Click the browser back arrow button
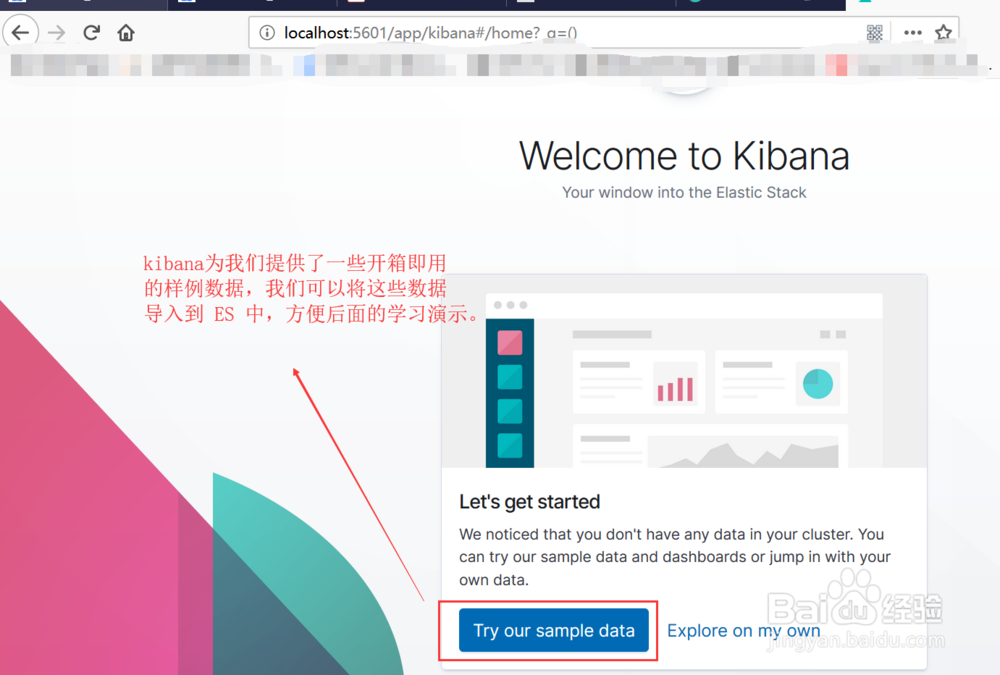 coord(20,32)
